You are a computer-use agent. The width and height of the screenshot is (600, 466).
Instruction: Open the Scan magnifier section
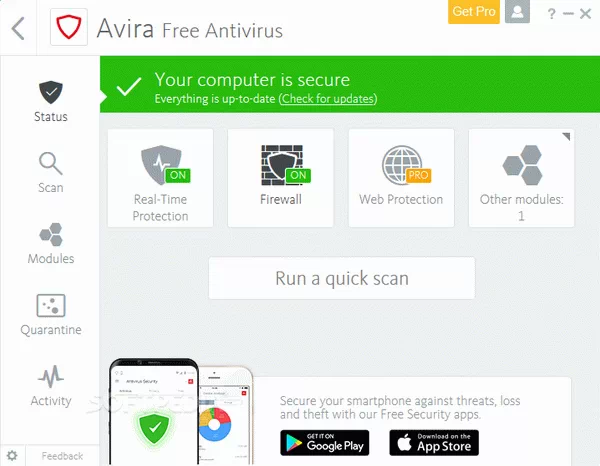click(51, 173)
